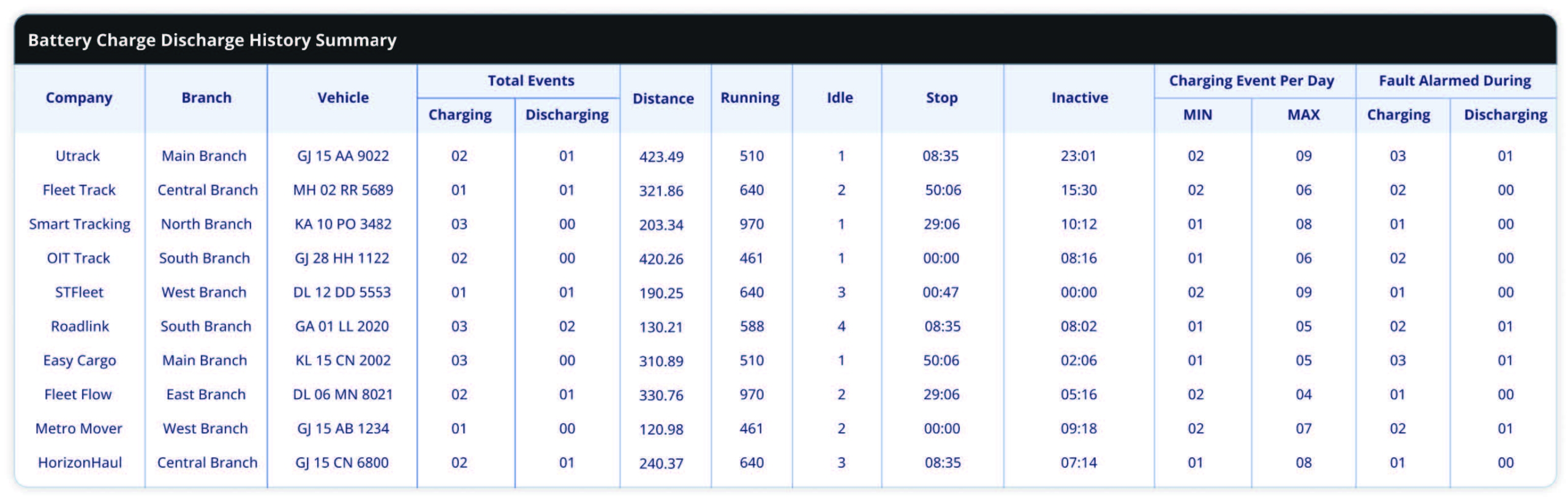Select vehicle MH 02 RR 5689
Image resolution: width=1568 pixels, height=499 pixels.
coord(343,190)
